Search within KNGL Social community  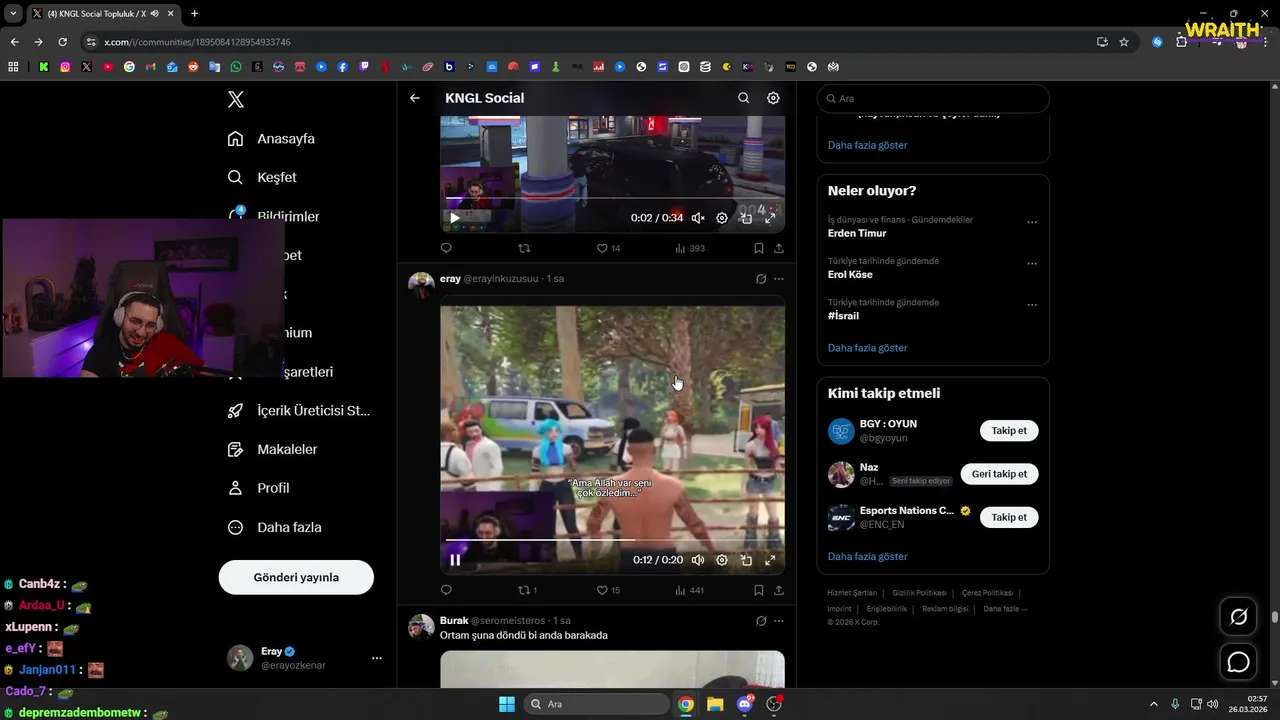(x=743, y=98)
